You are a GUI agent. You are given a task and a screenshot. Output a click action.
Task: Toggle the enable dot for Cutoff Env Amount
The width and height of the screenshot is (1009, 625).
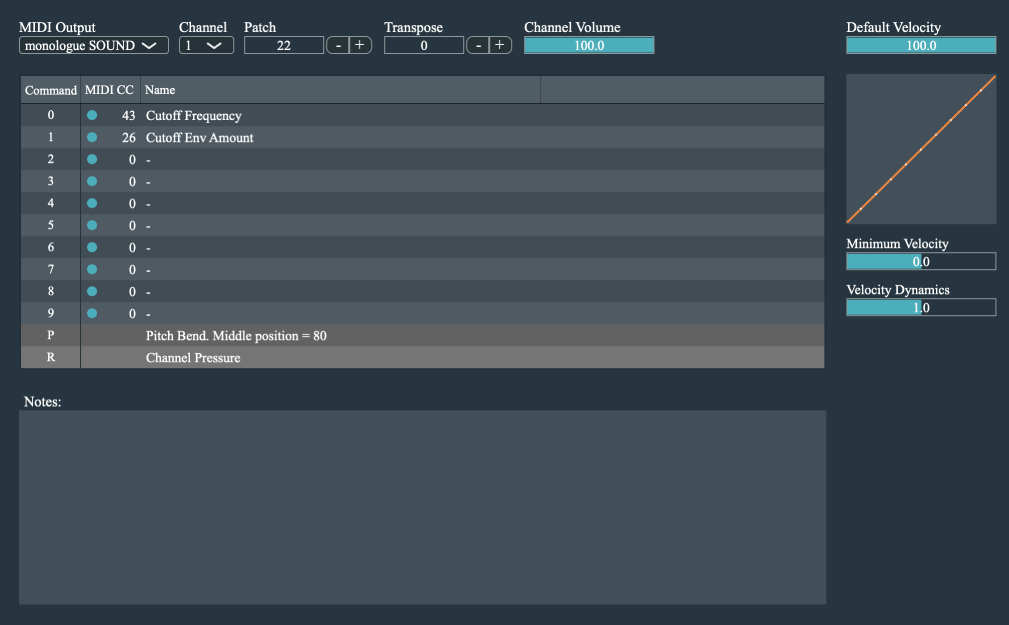point(91,137)
